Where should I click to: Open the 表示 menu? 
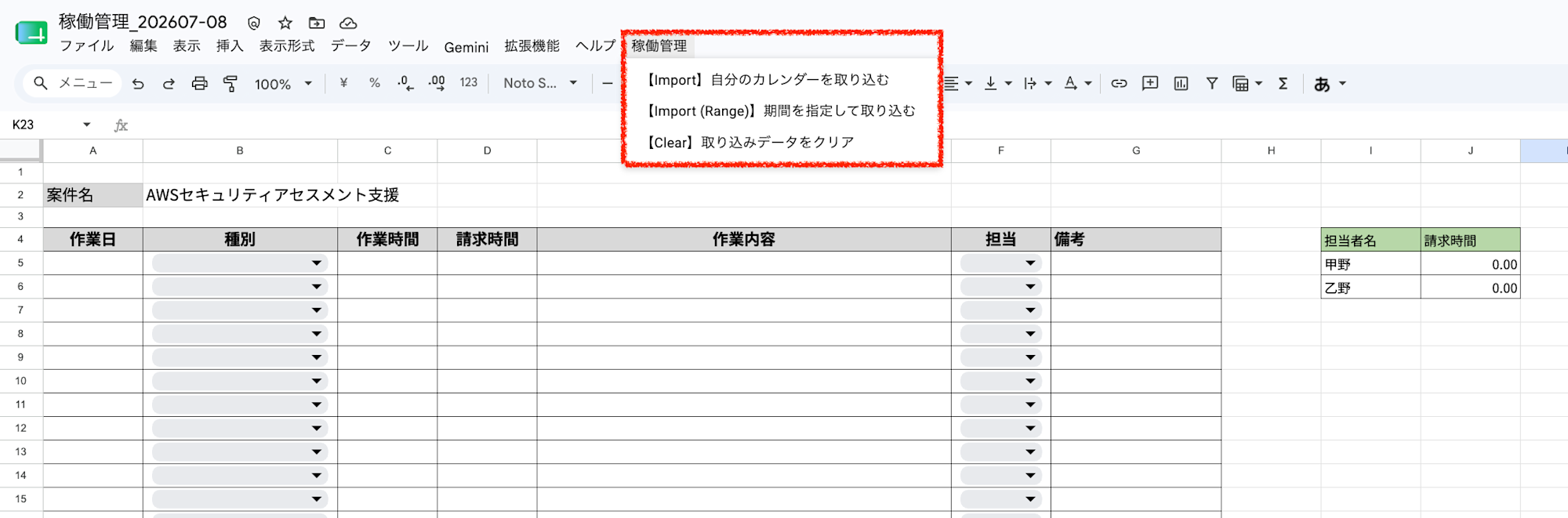pyautogui.click(x=187, y=46)
